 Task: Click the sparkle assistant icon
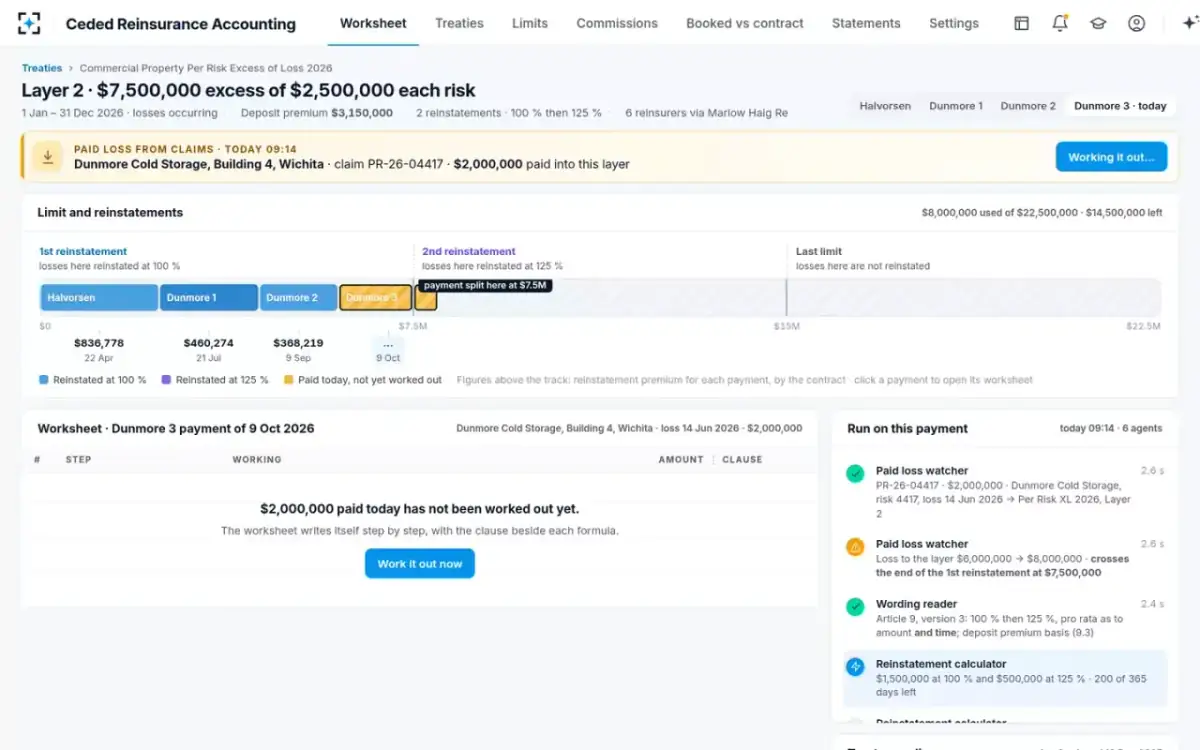click(x=1189, y=23)
